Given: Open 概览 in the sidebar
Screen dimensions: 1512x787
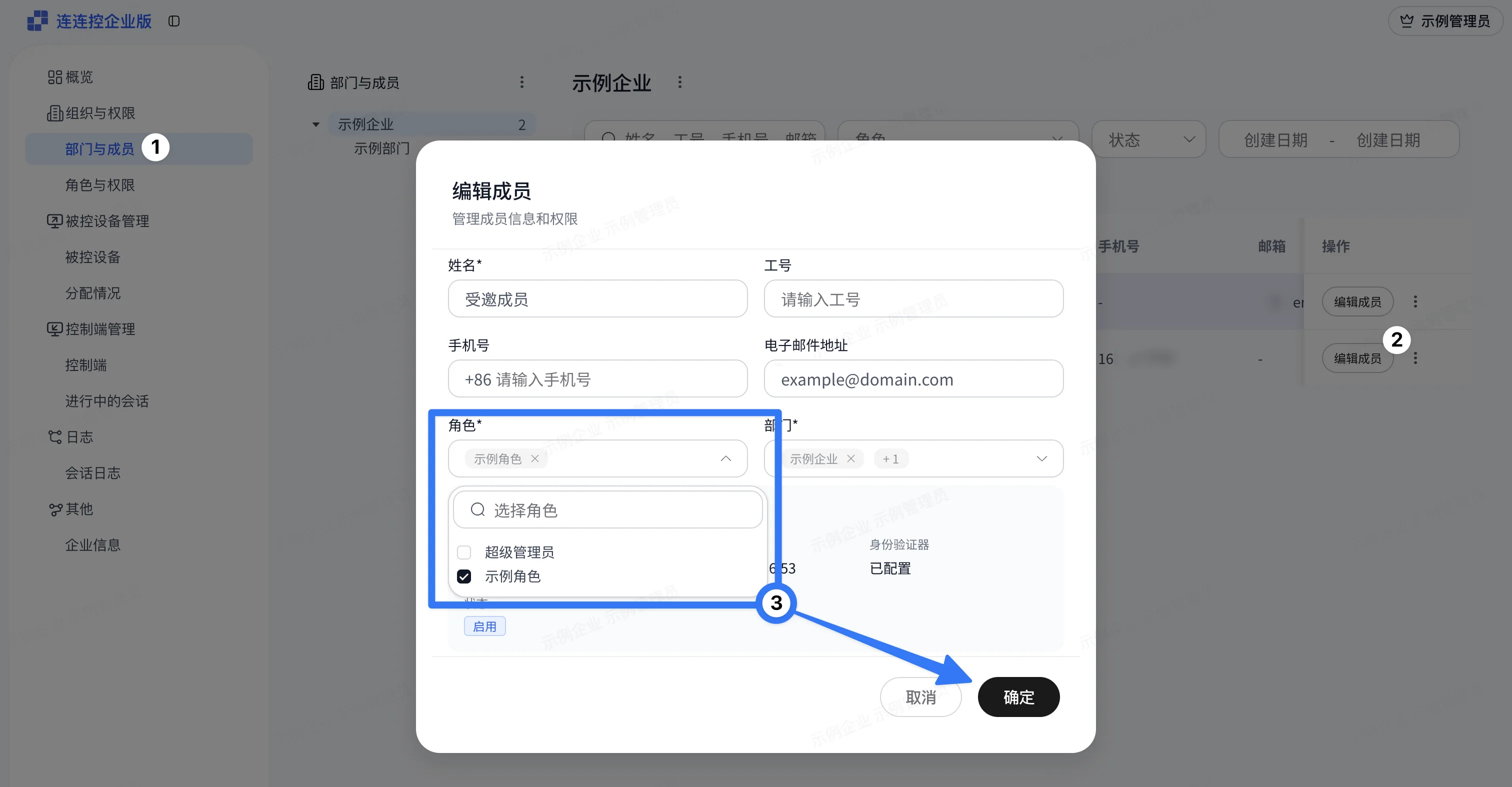Looking at the screenshot, I should (79, 77).
